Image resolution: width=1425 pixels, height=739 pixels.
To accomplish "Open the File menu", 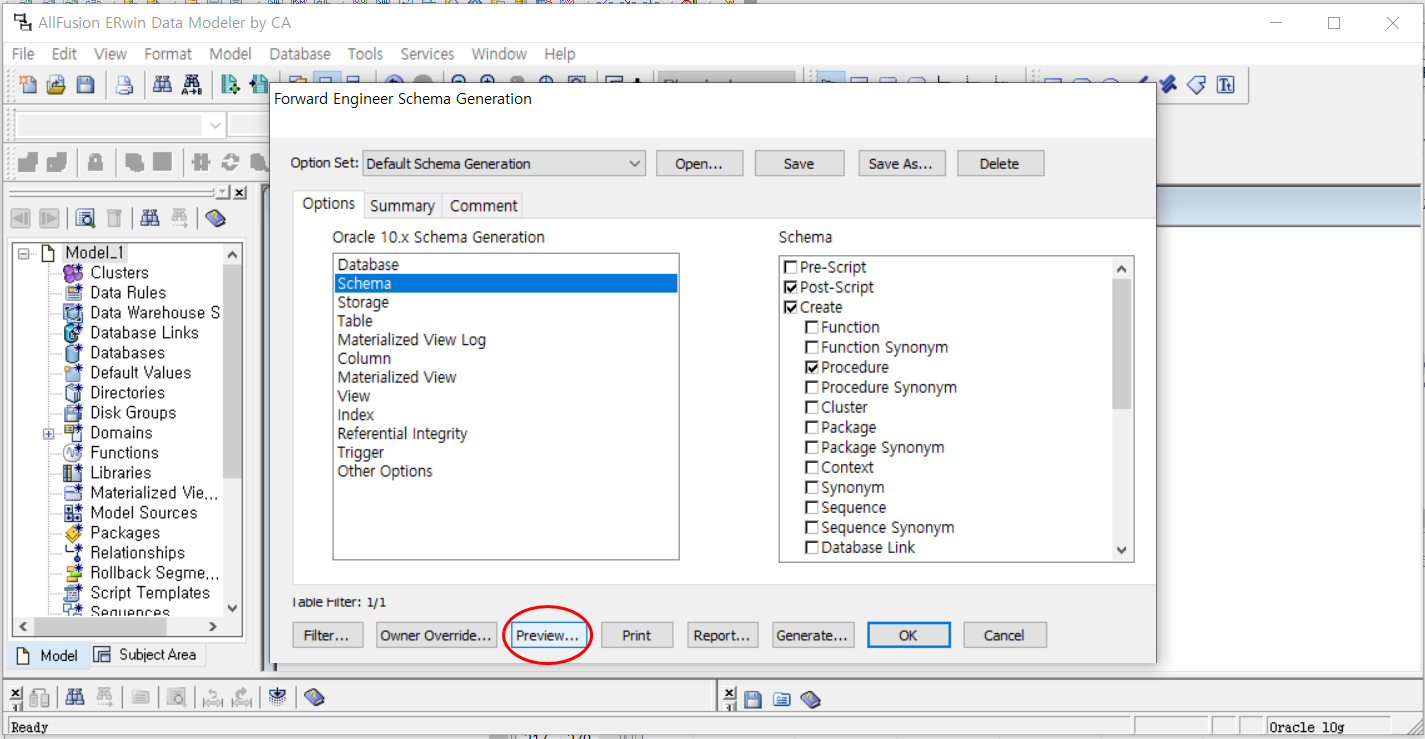I will [x=23, y=54].
